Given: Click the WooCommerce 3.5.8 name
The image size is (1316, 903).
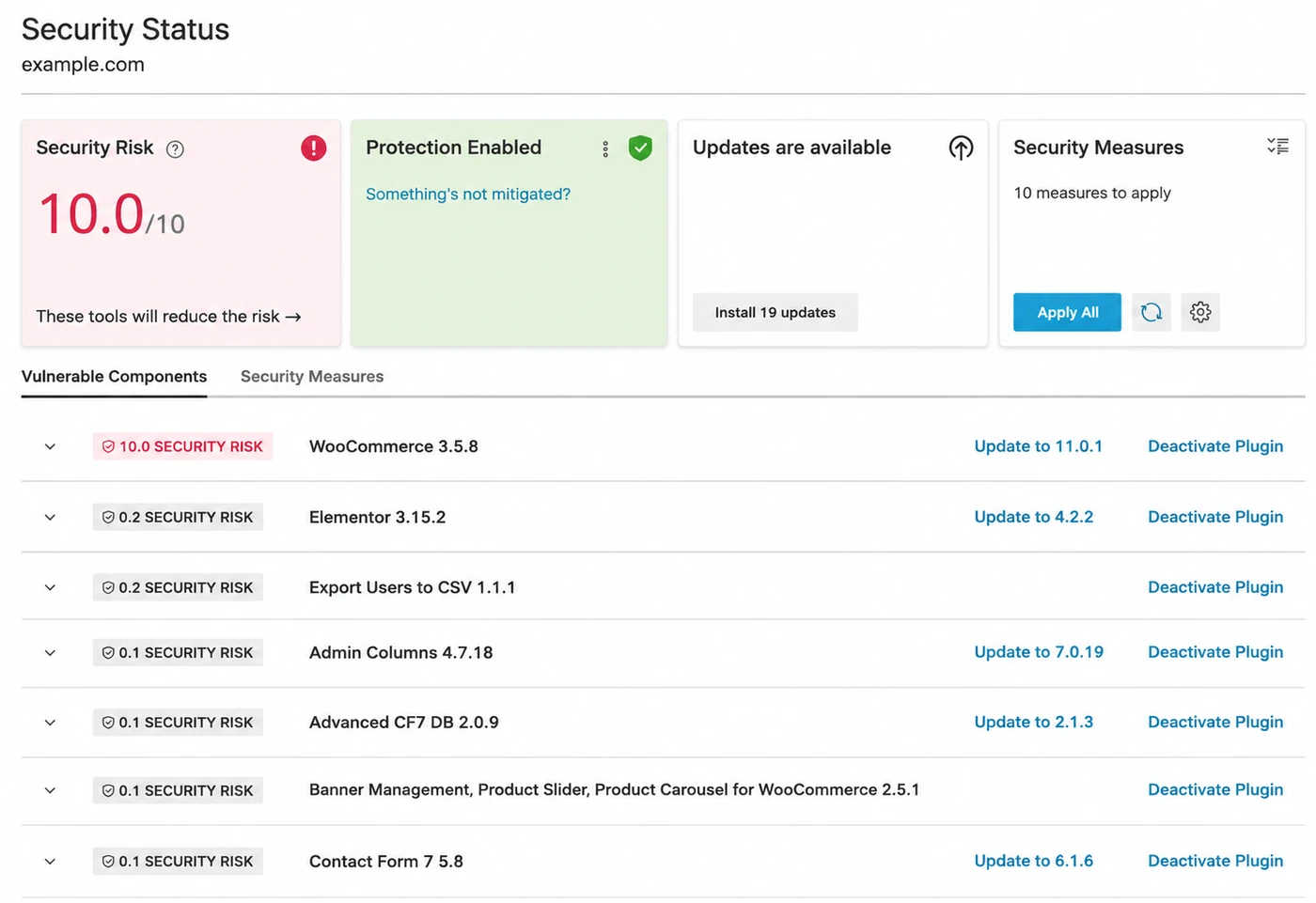Looking at the screenshot, I should click(x=394, y=446).
